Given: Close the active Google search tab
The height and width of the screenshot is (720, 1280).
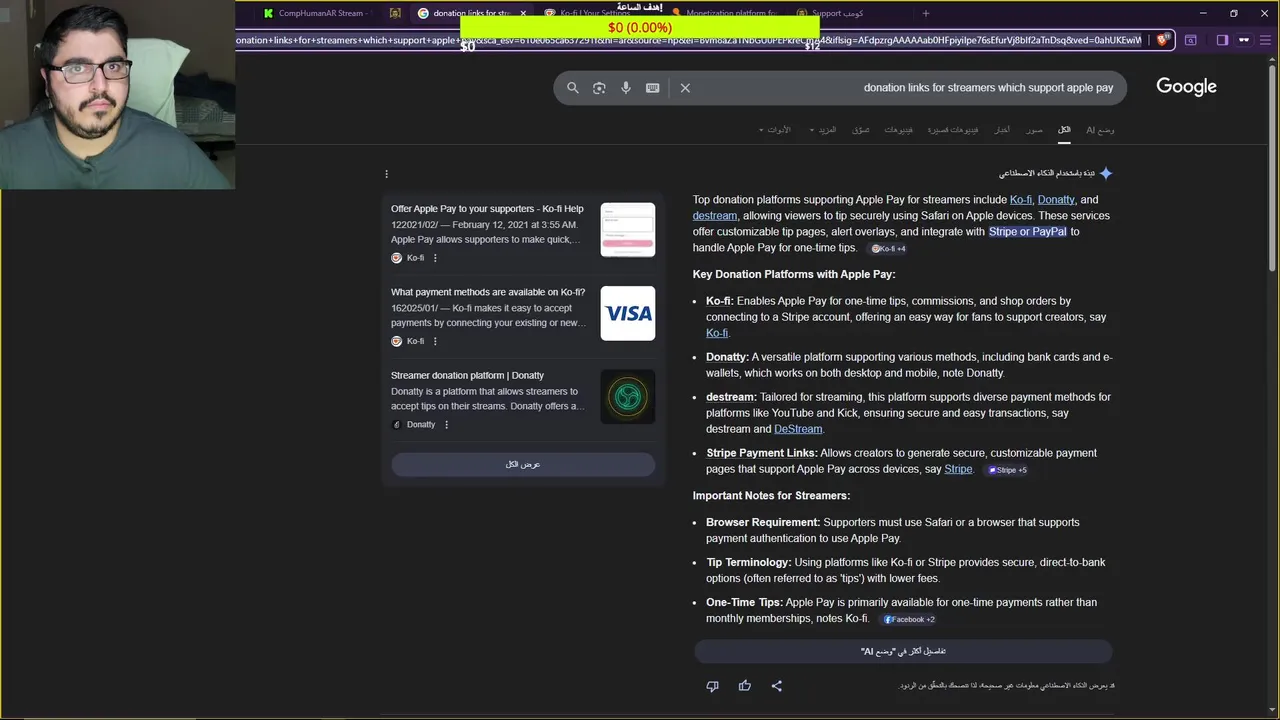Looking at the screenshot, I should pos(523,13).
